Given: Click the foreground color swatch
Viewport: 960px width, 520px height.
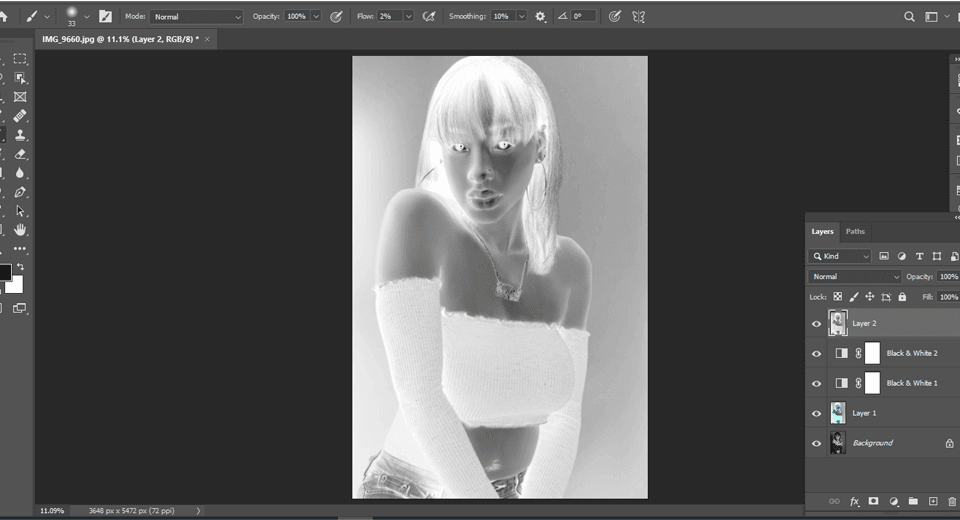Looking at the screenshot, I should [5, 273].
